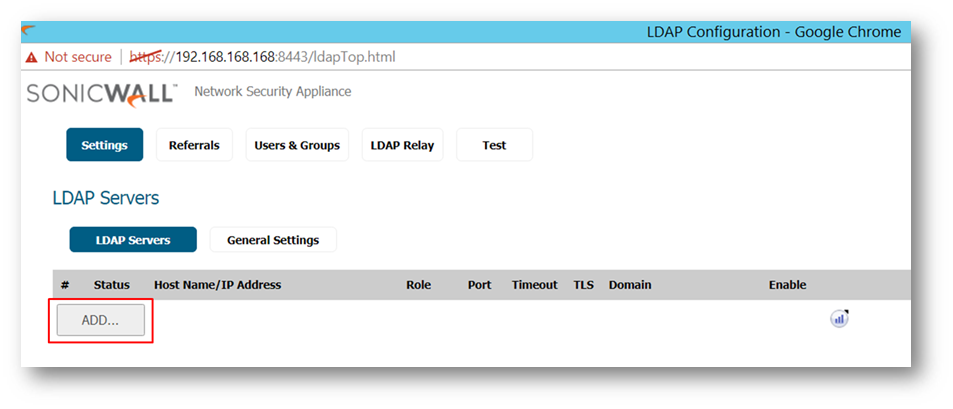
Task: Click the Domain column header
Action: tap(629, 285)
